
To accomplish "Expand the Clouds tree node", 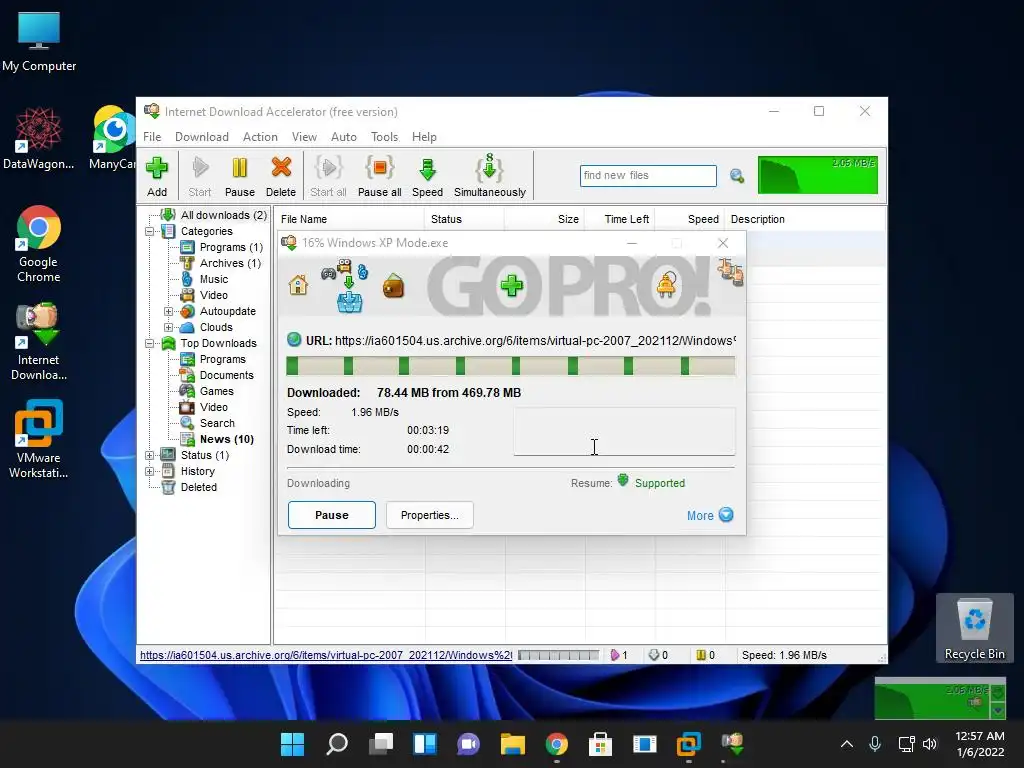I will [168, 327].
